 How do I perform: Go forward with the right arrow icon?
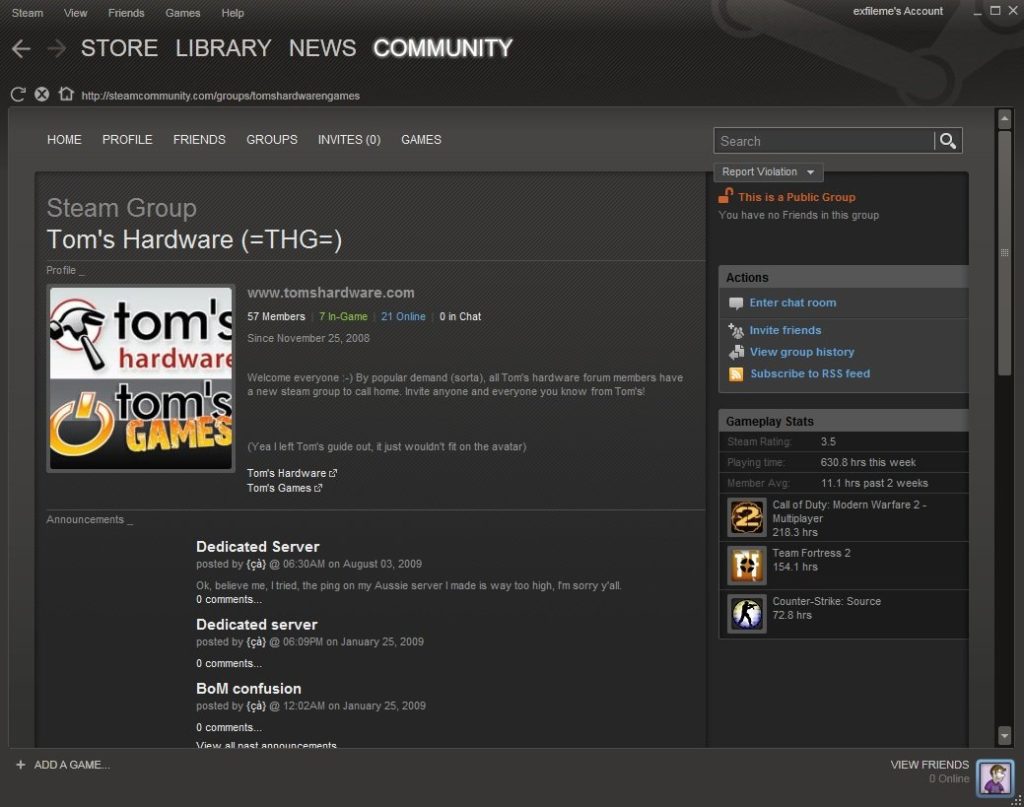pyautogui.click(x=57, y=48)
